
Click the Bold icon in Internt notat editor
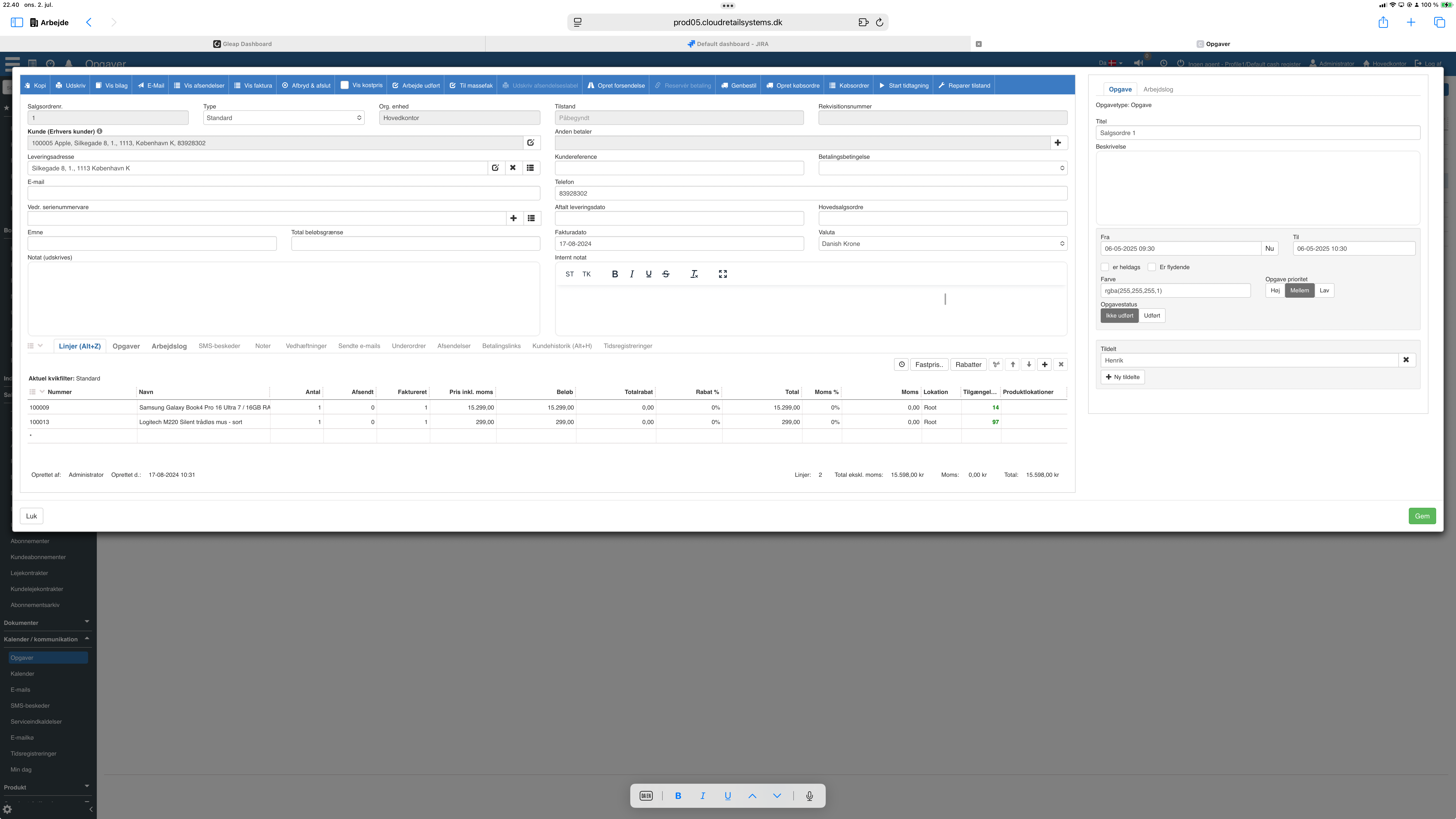click(614, 274)
